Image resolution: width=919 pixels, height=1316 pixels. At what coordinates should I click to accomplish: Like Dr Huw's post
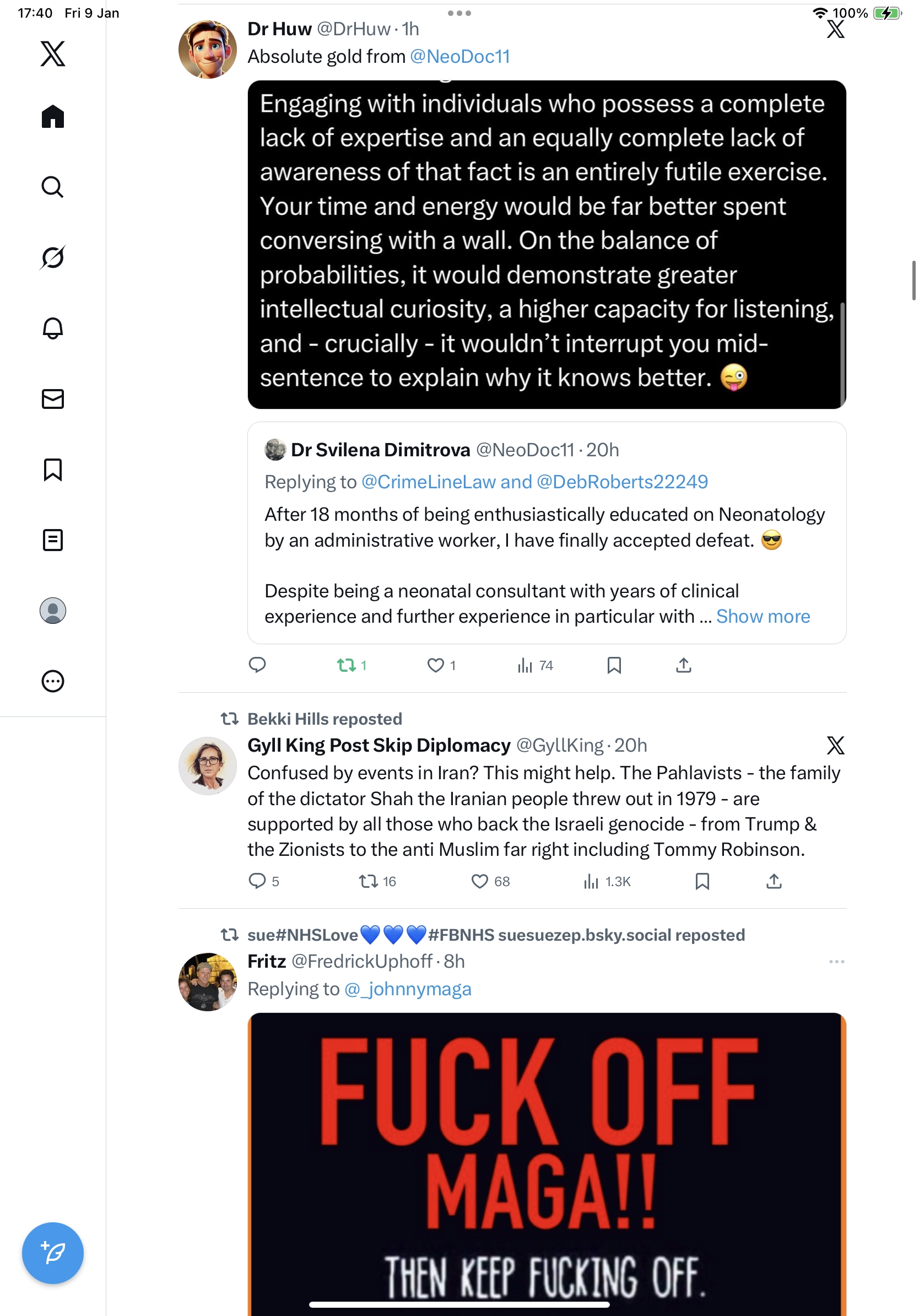tap(435, 665)
